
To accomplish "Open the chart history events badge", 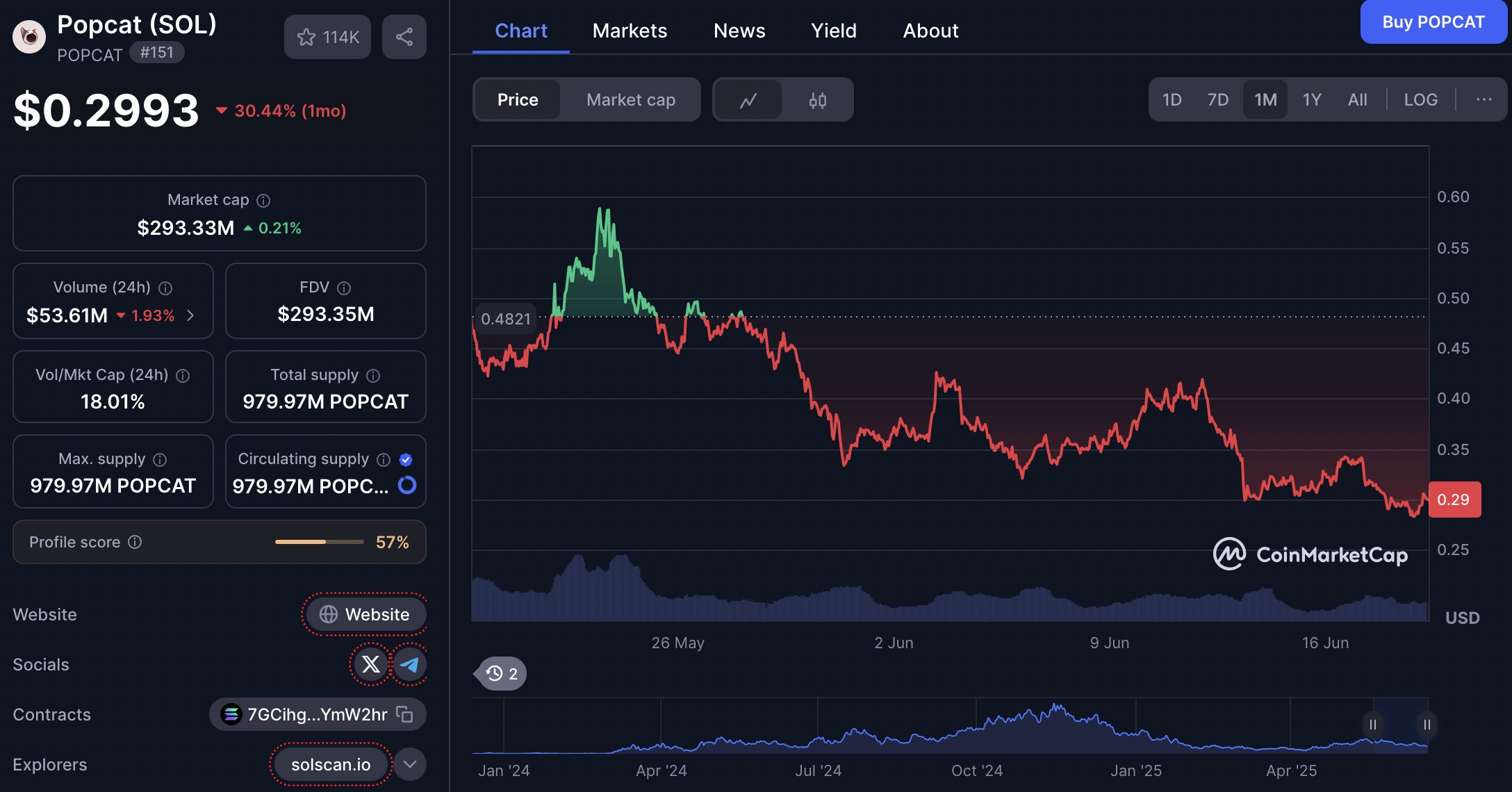I will coord(502,673).
